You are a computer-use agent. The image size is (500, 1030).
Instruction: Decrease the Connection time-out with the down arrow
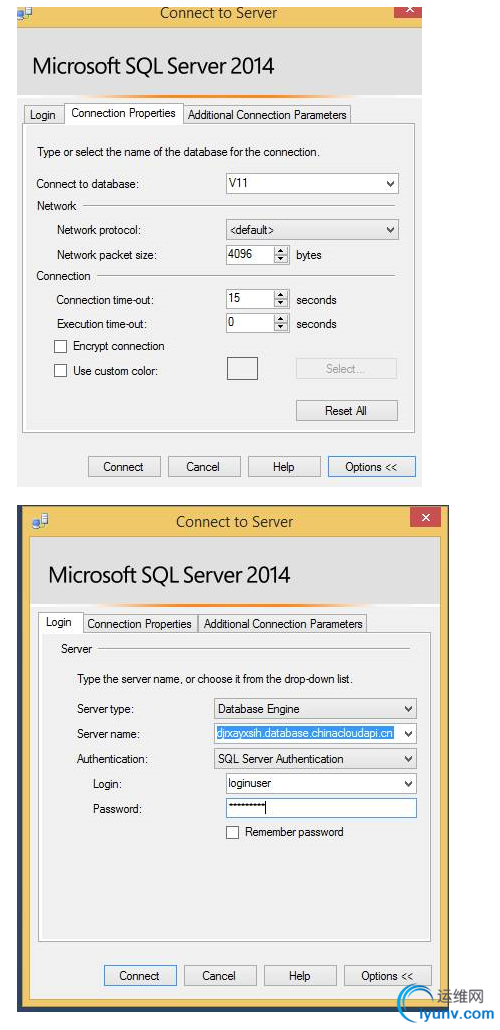pos(281,303)
